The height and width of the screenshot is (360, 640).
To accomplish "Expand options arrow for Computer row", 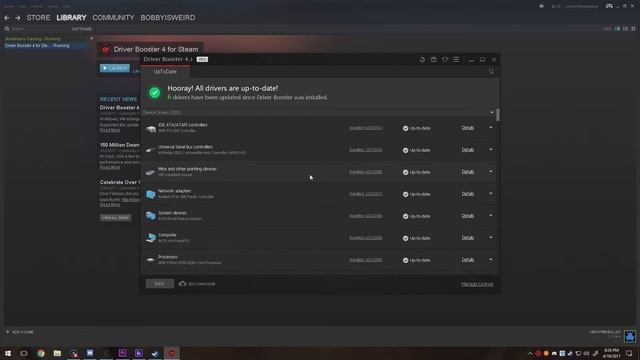I will click(491, 238).
